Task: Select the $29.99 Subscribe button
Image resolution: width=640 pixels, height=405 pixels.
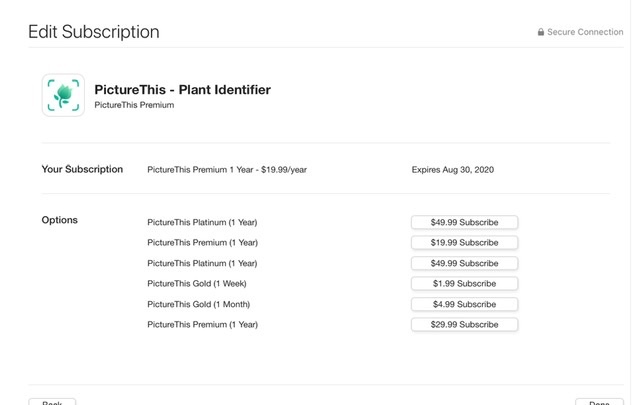Action: [x=464, y=325]
